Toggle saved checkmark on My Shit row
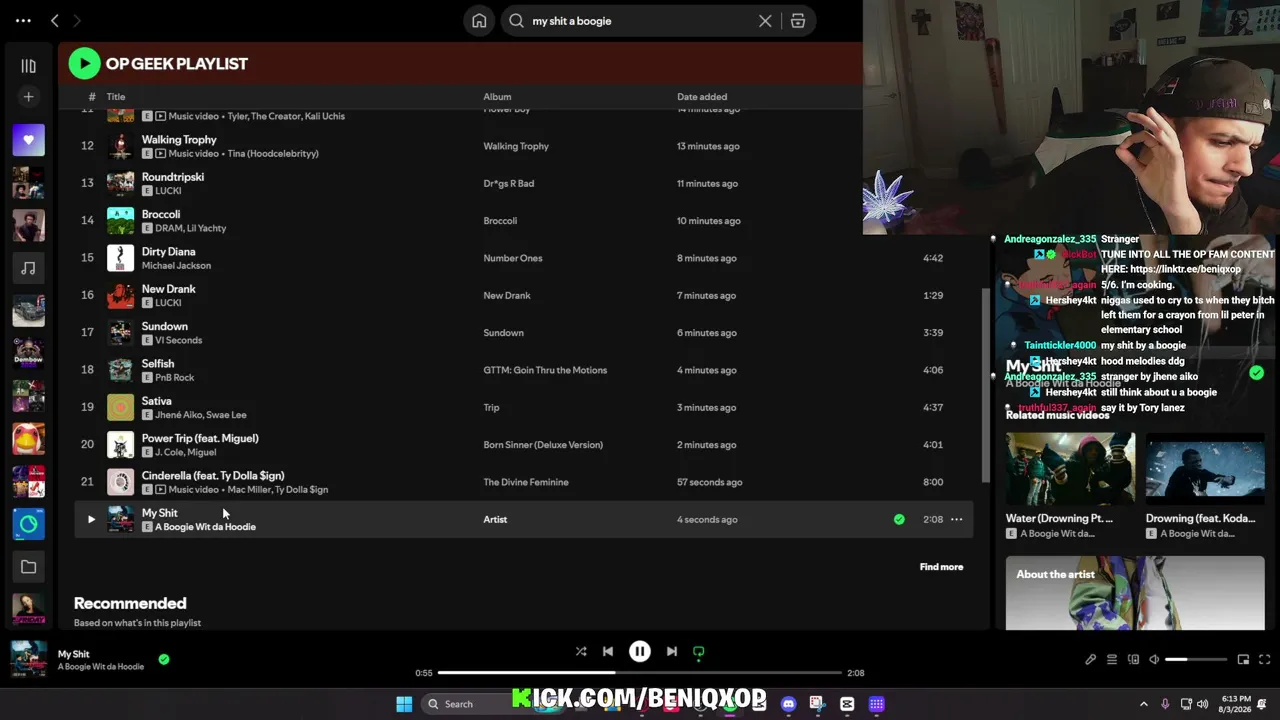Viewport: 1280px width, 720px height. point(899,520)
